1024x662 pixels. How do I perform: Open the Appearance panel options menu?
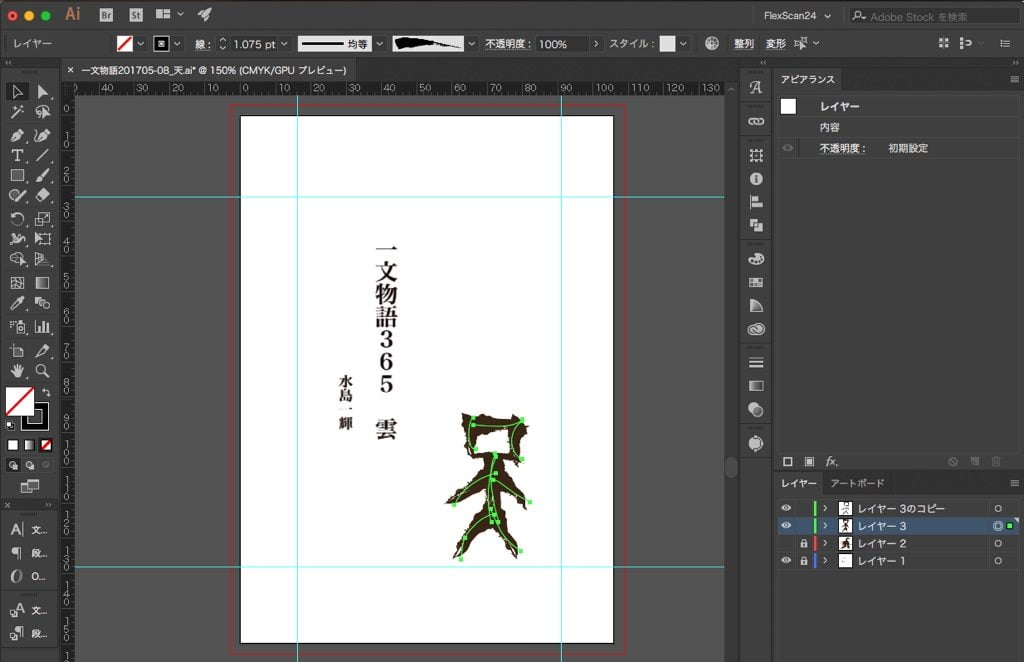pos(1014,79)
